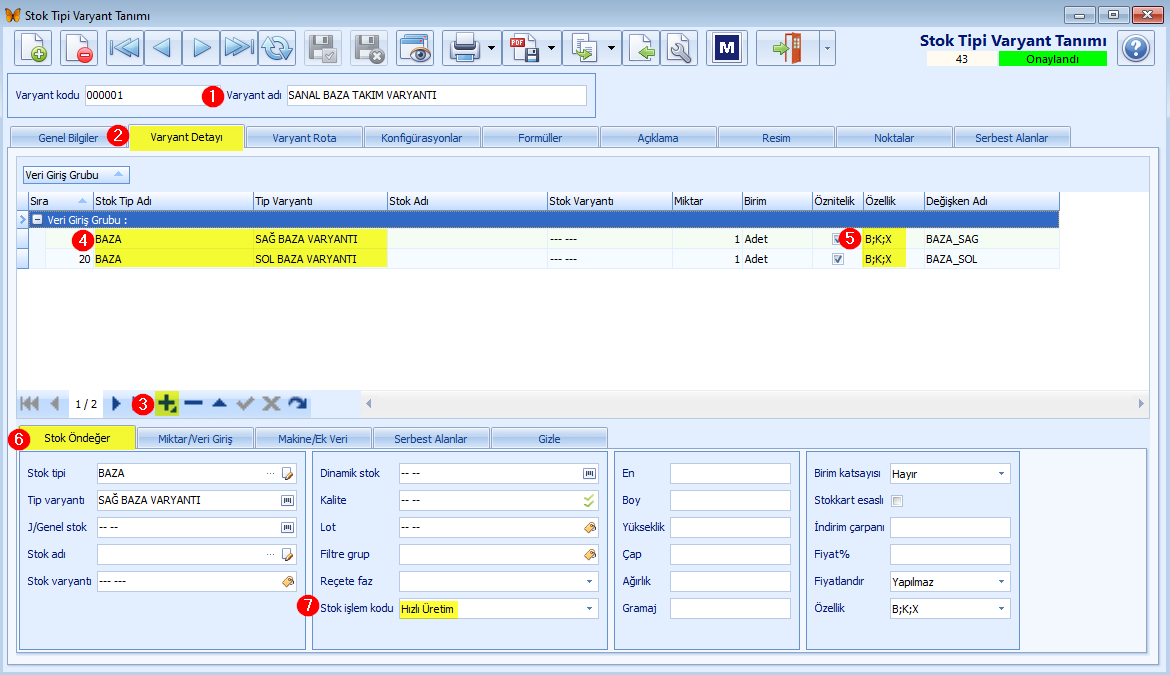Click the up triangle edit icon in grid navigator
This screenshot has height=675, width=1170.
219,404
